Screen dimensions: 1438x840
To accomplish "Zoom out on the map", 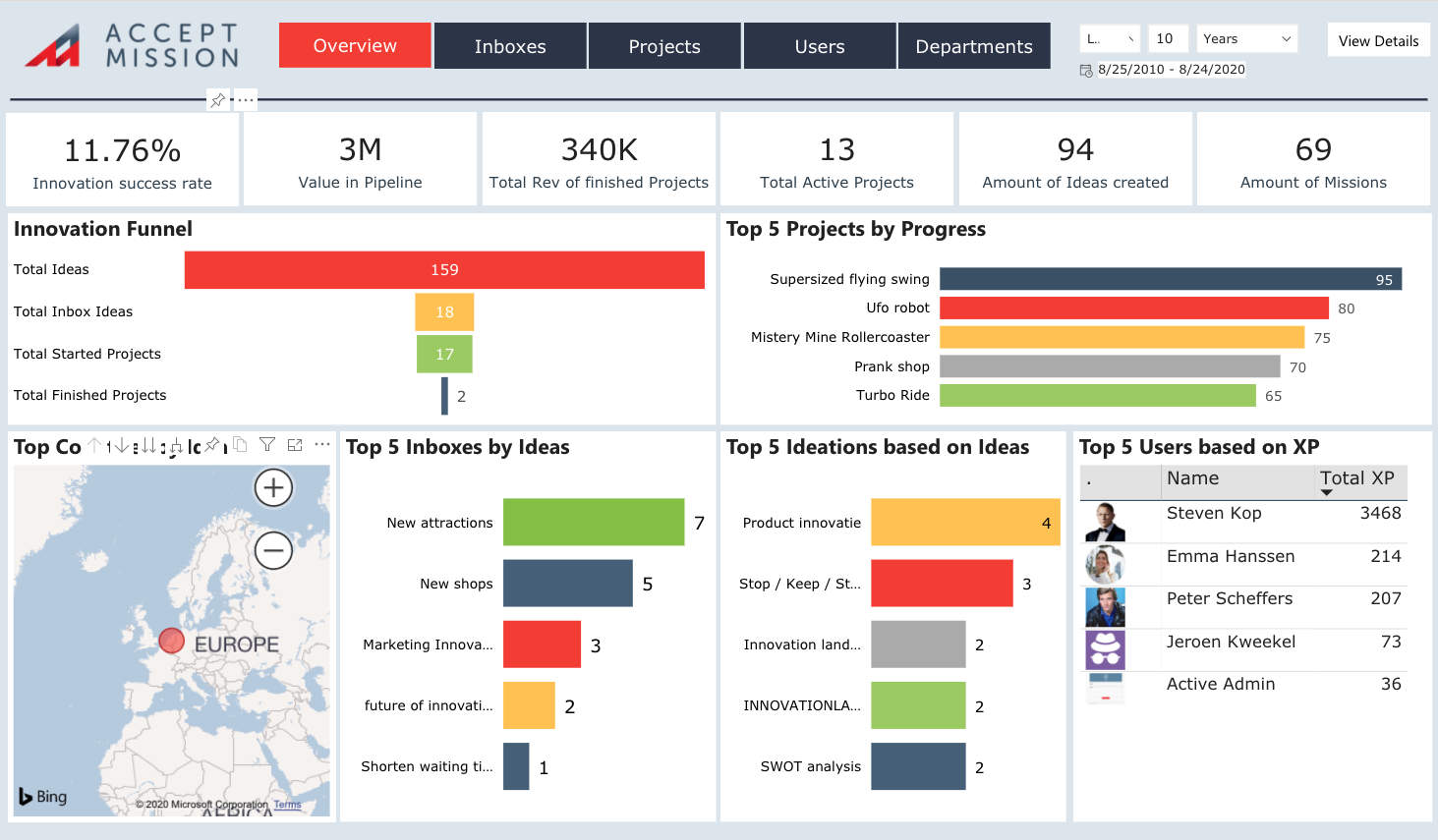I will (273, 550).
